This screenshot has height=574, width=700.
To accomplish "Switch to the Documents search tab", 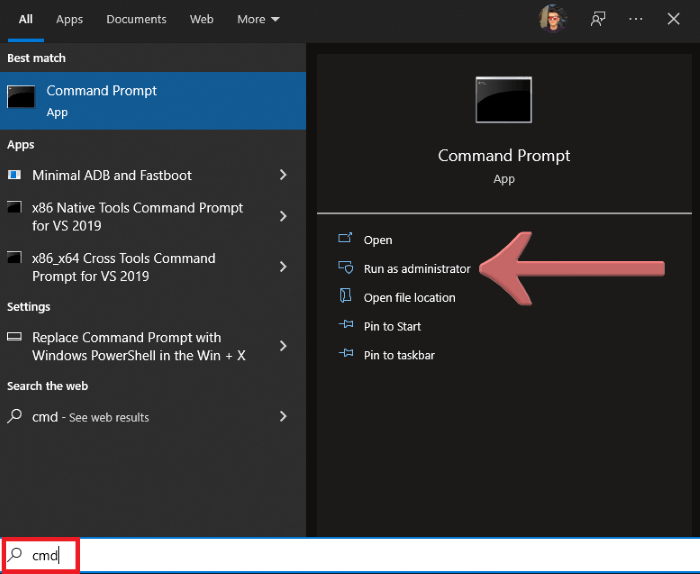I will (136, 19).
